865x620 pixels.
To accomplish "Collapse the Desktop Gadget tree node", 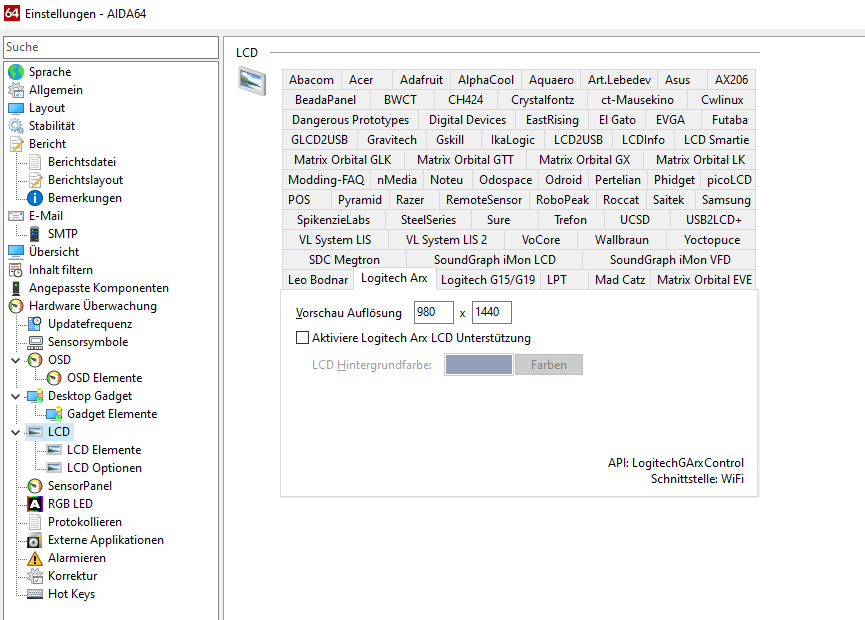I will click(x=15, y=396).
